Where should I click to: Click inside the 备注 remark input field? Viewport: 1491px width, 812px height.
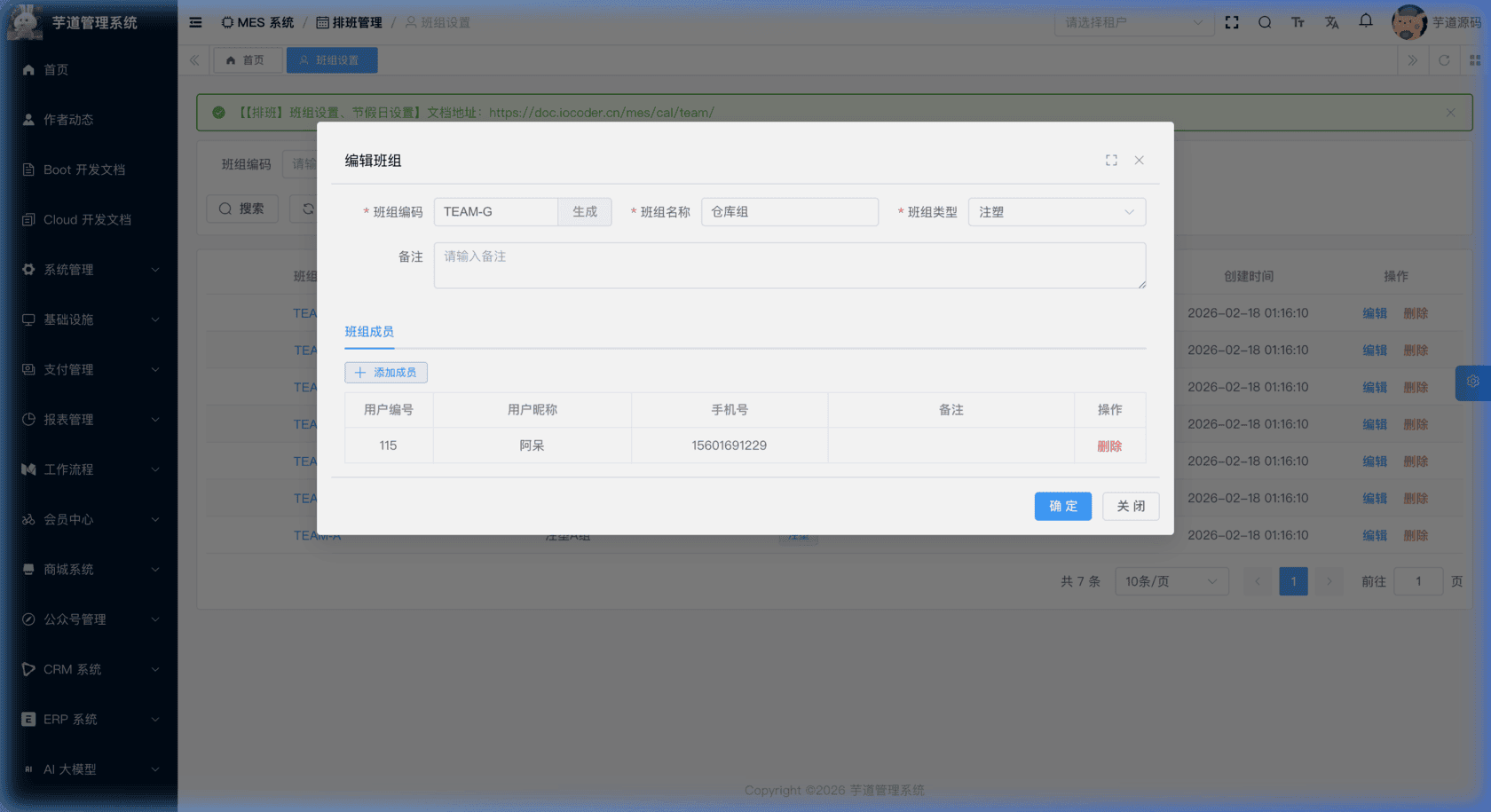[x=789, y=264]
